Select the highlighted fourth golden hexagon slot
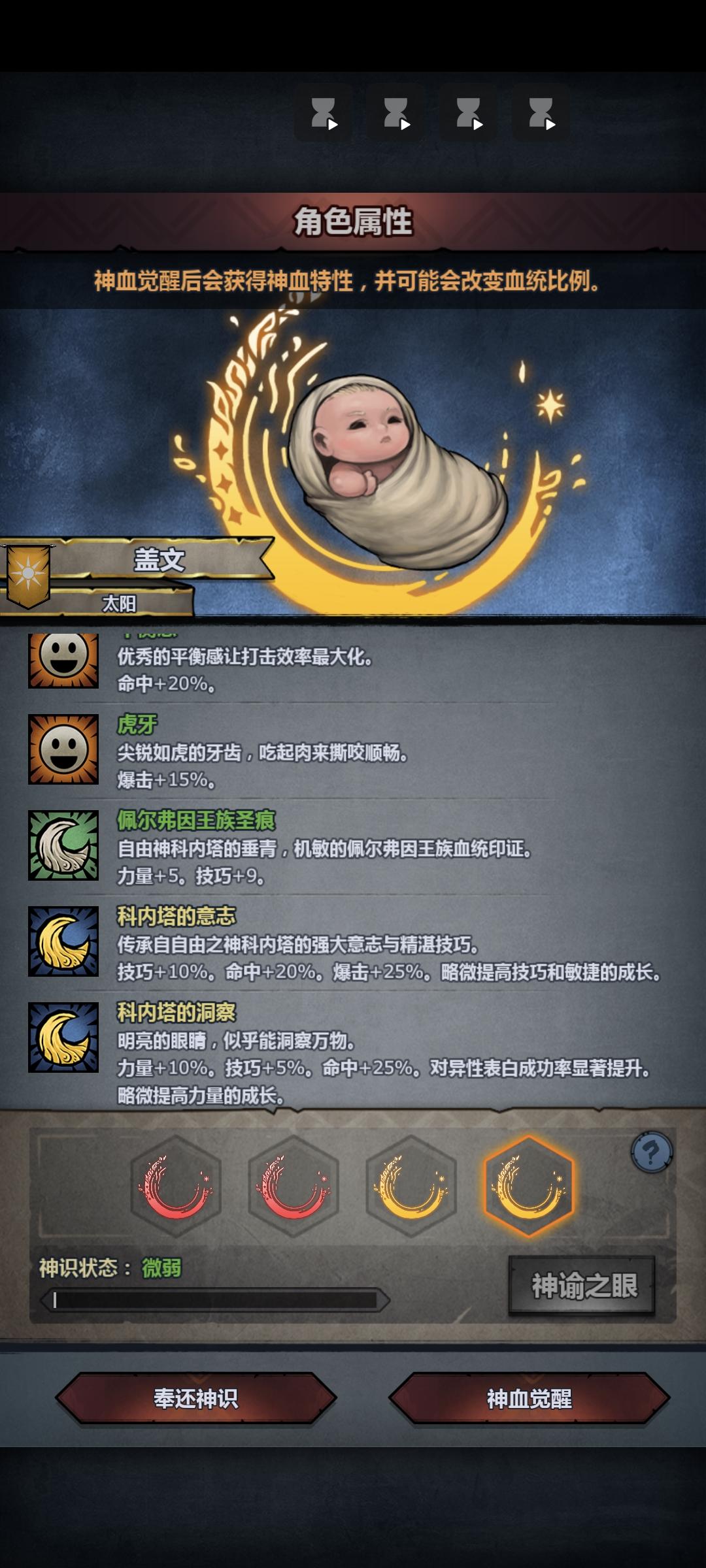Image resolution: width=706 pixels, height=1568 pixels. (529, 1186)
